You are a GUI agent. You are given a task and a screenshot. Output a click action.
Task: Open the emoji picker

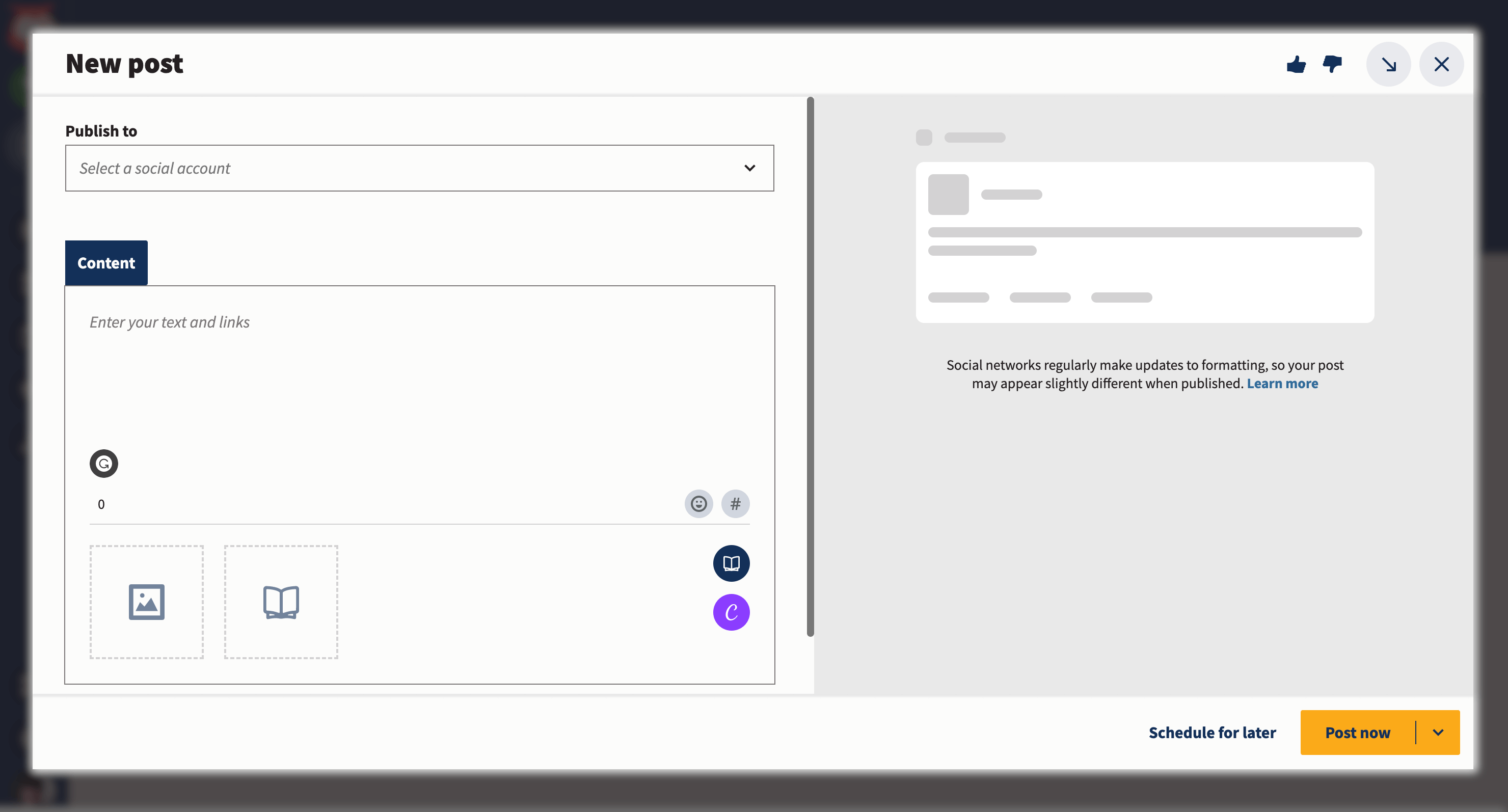698,503
